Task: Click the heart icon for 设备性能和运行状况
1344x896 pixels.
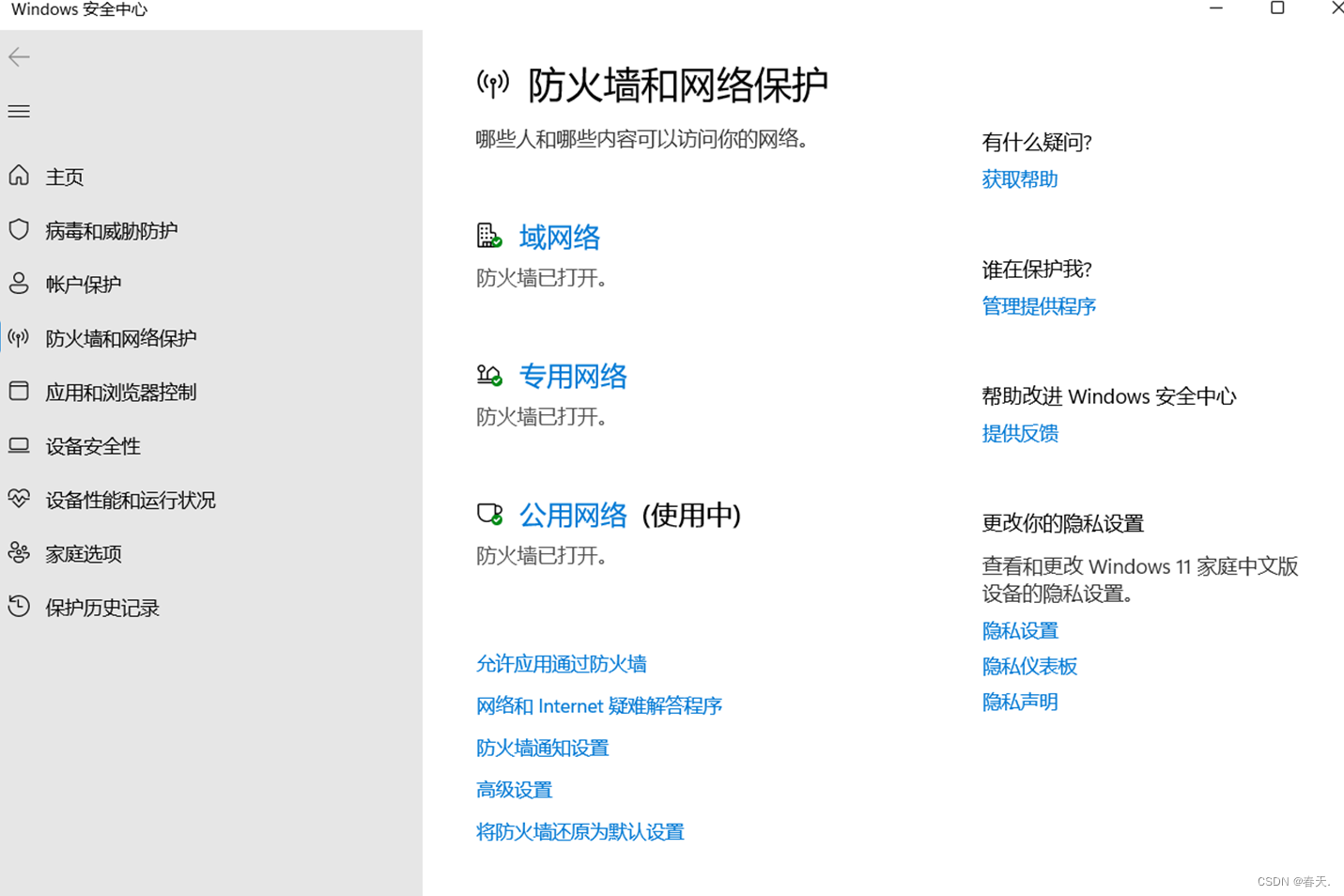Action: (x=19, y=499)
